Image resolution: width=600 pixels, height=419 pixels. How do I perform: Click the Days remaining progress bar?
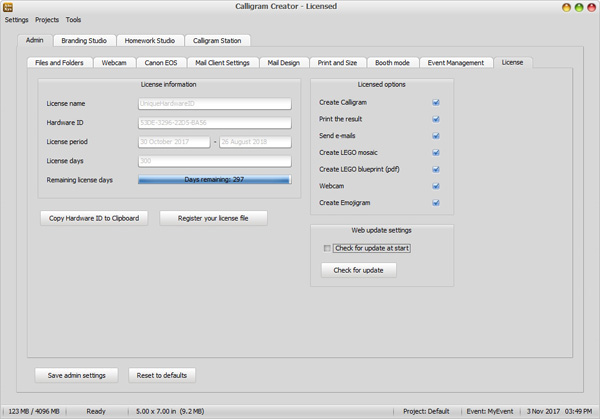coord(215,179)
